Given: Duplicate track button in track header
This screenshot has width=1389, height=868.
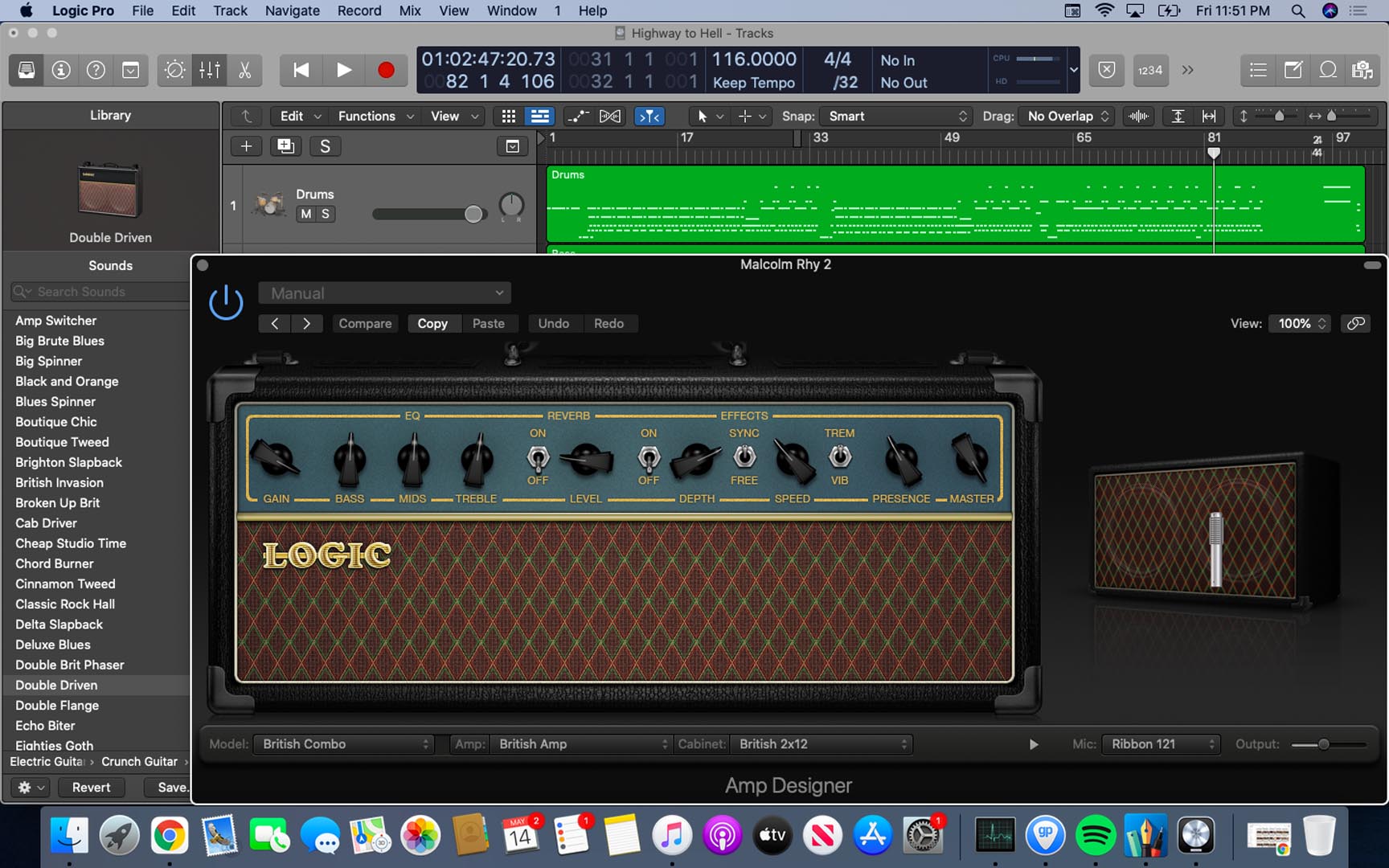Looking at the screenshot, I should (x=285, y=145).
